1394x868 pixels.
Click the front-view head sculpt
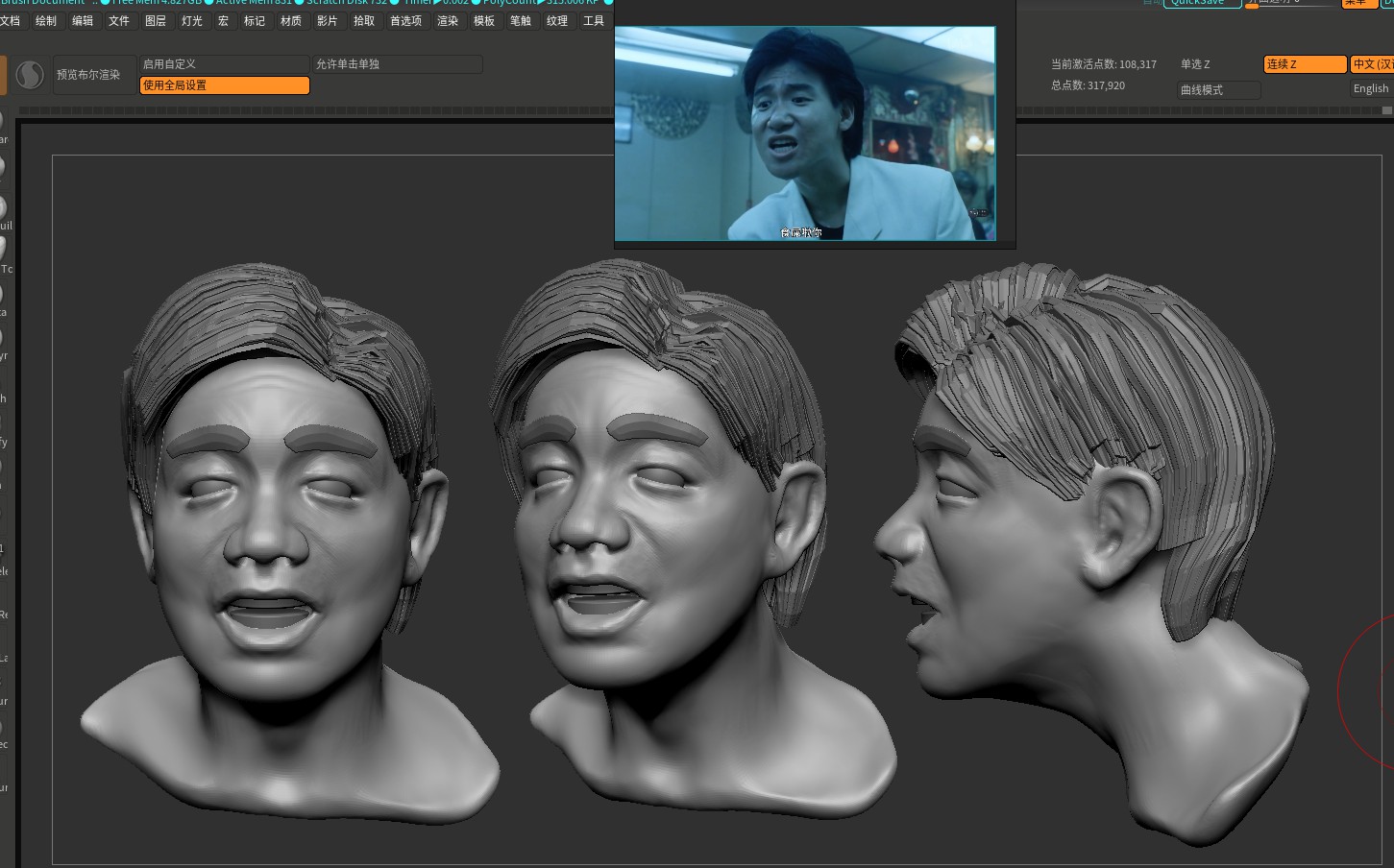coord(290,543)
